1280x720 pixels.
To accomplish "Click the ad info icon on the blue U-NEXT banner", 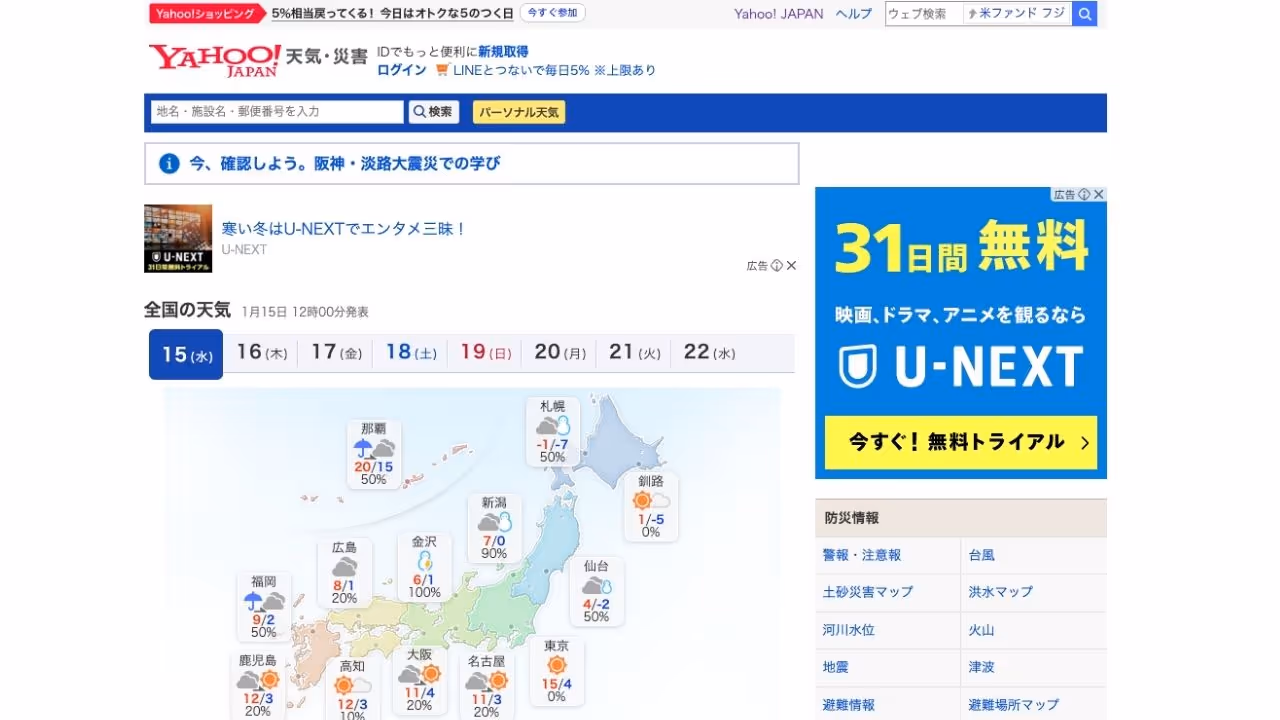I will coord(1084,194).
